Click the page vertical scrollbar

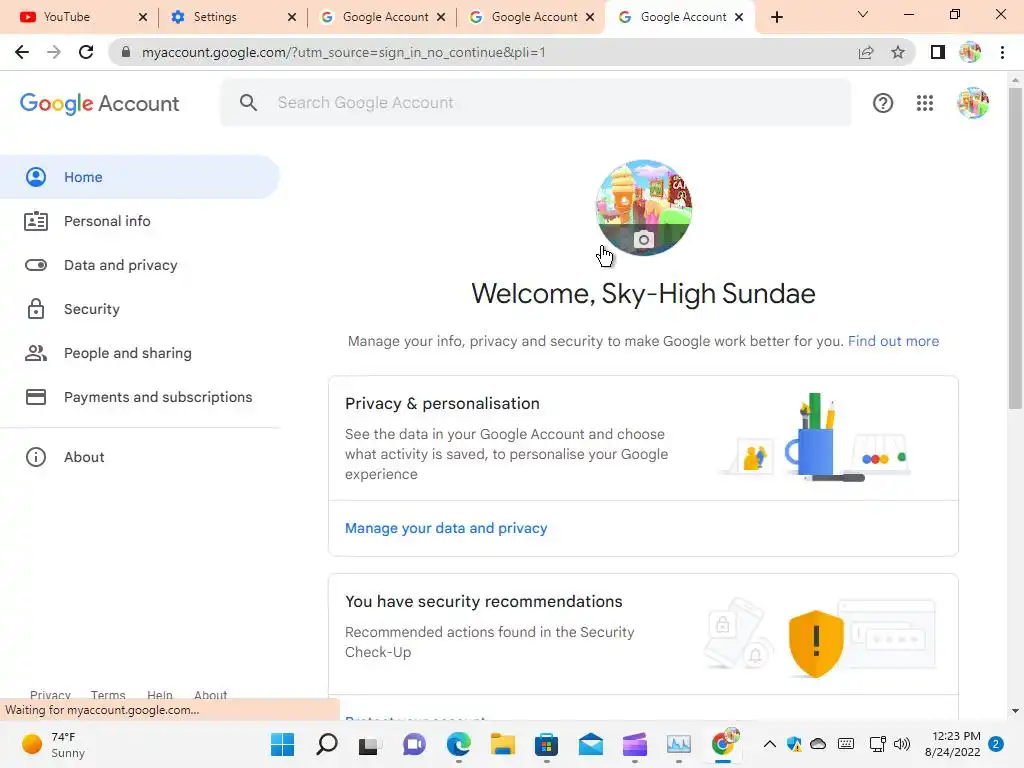coord(1015,248)
